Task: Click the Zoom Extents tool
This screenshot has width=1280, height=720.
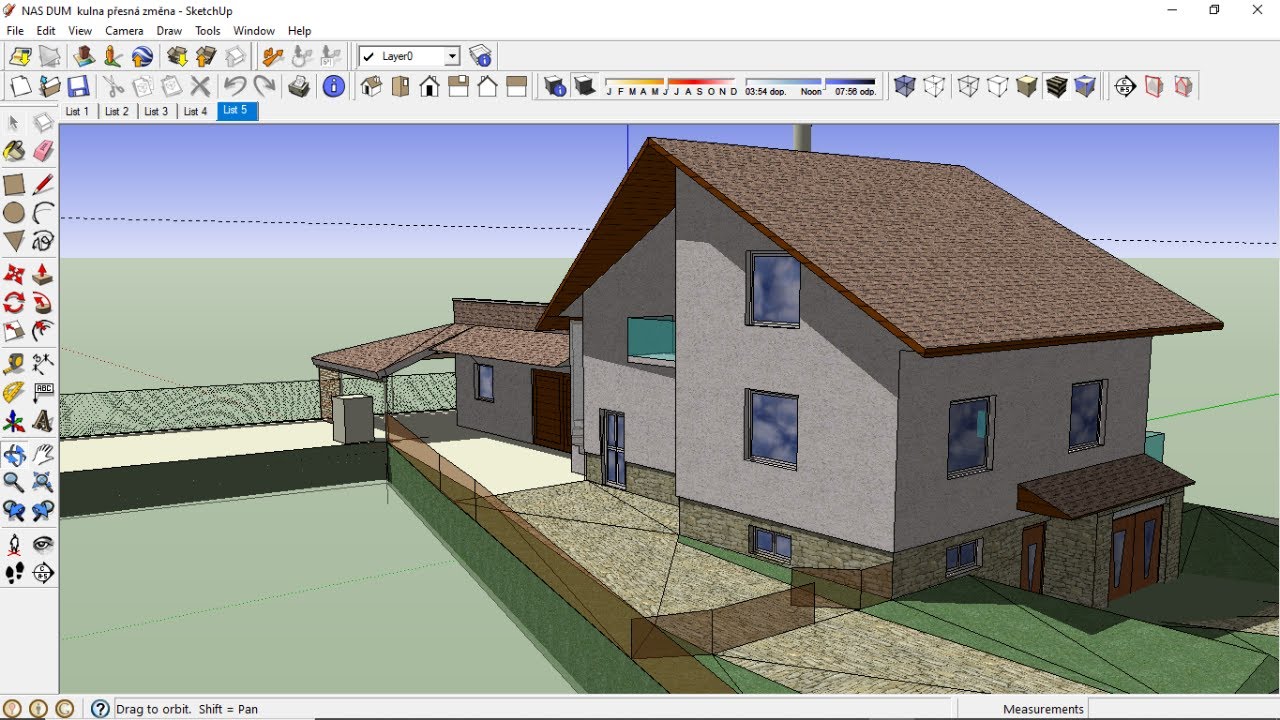Action: pos(43,483)
